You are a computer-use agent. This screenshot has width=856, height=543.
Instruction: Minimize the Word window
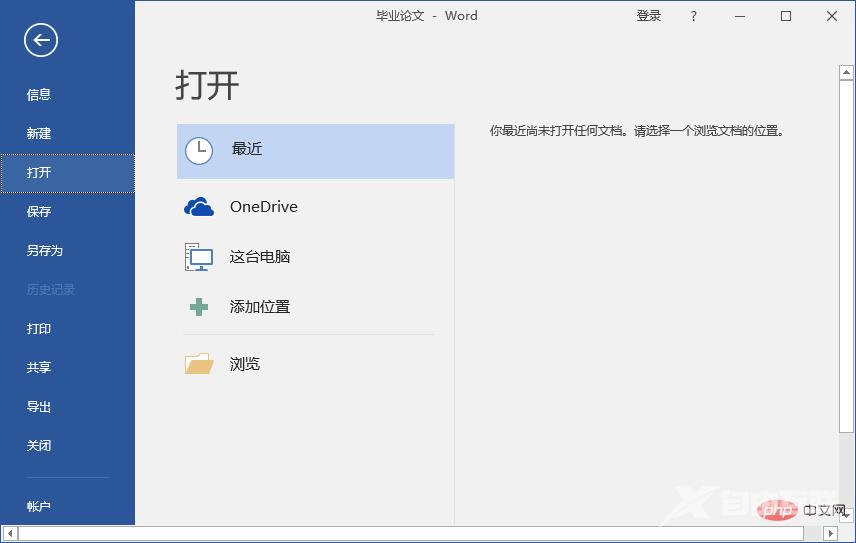tap(740, 16)
